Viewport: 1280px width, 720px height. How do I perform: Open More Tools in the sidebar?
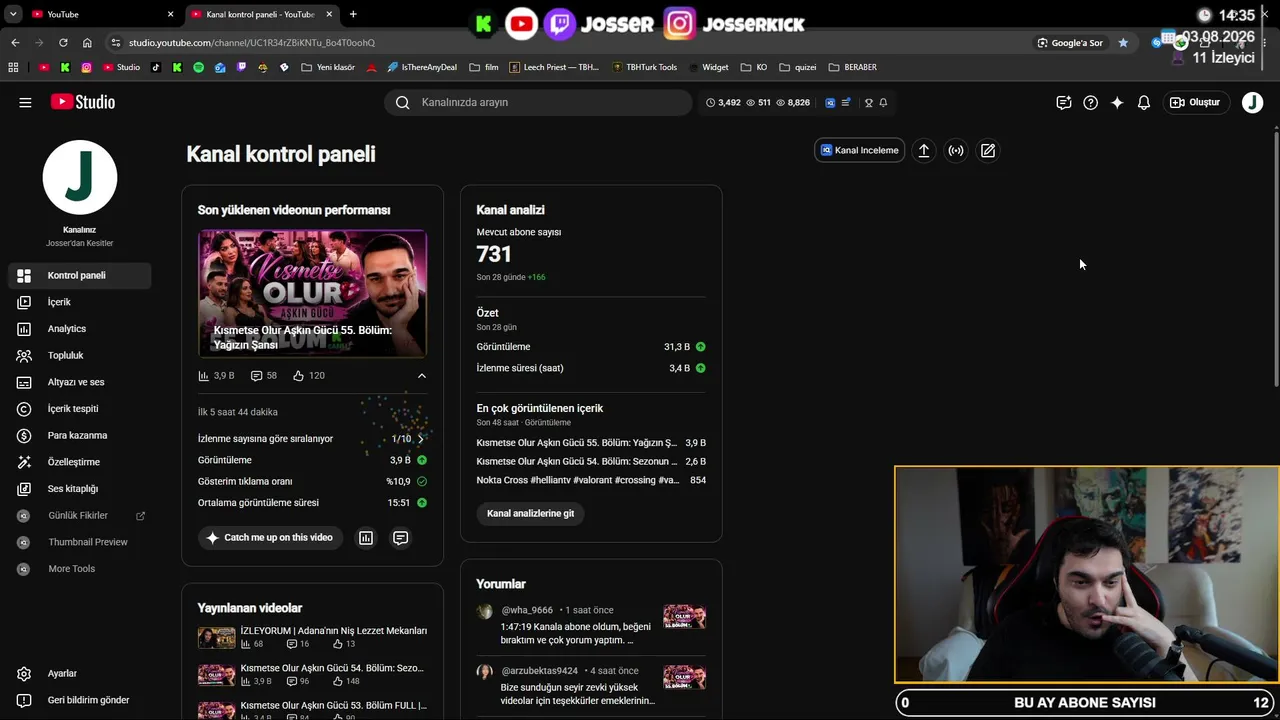point(80,569)
